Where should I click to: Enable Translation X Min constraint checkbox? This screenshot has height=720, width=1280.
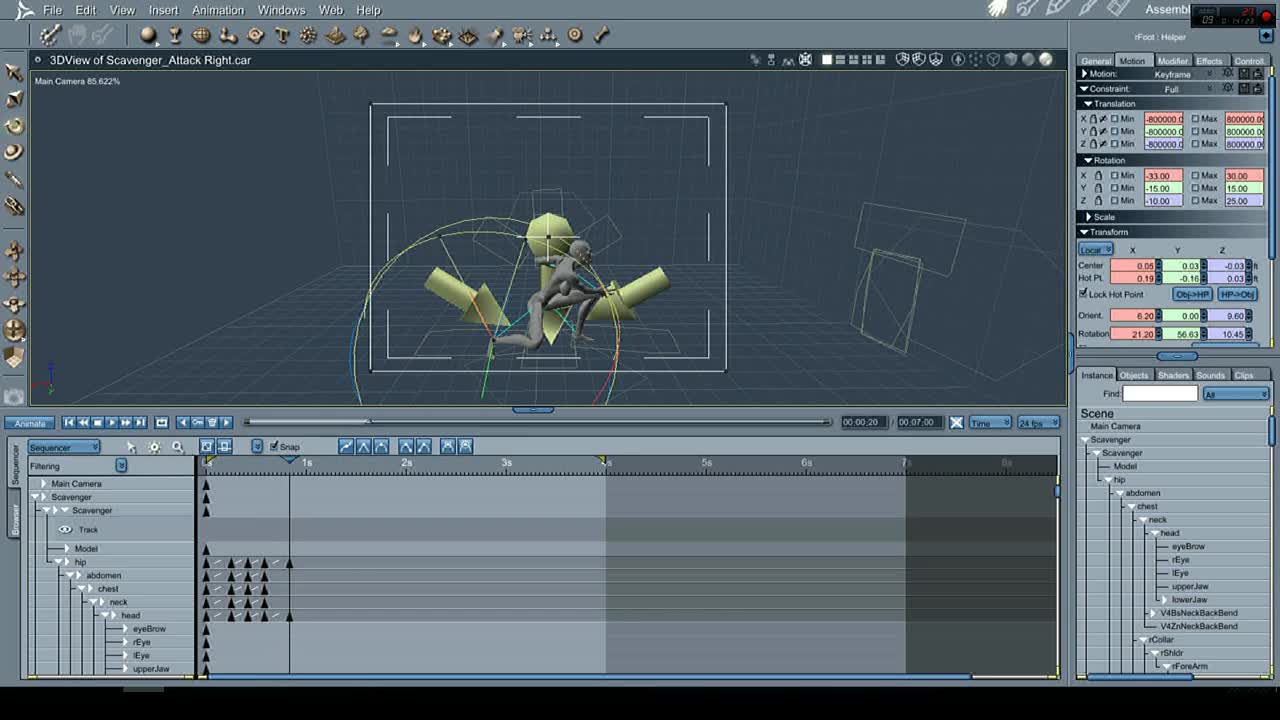(1115, 119)
